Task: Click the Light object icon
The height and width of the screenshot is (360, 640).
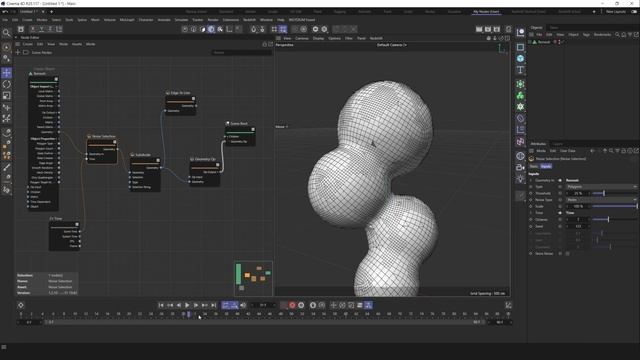Action: click(520, 179)
